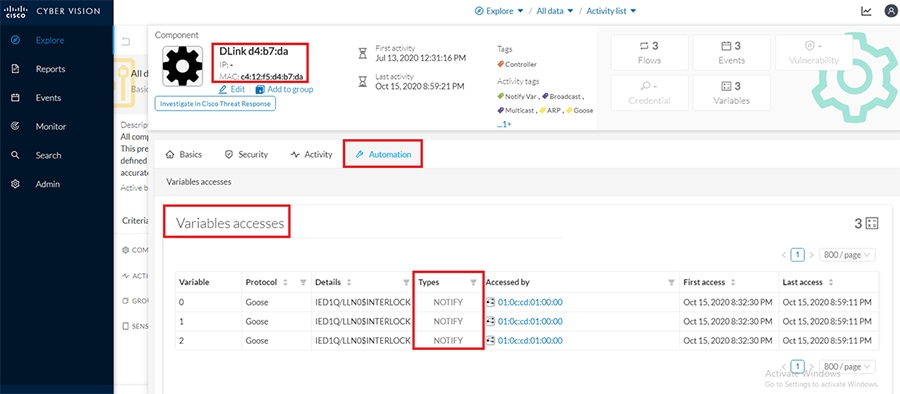Select the Automation tab
The height and width of the screenshot is (394, 900).
coord(383,154)
